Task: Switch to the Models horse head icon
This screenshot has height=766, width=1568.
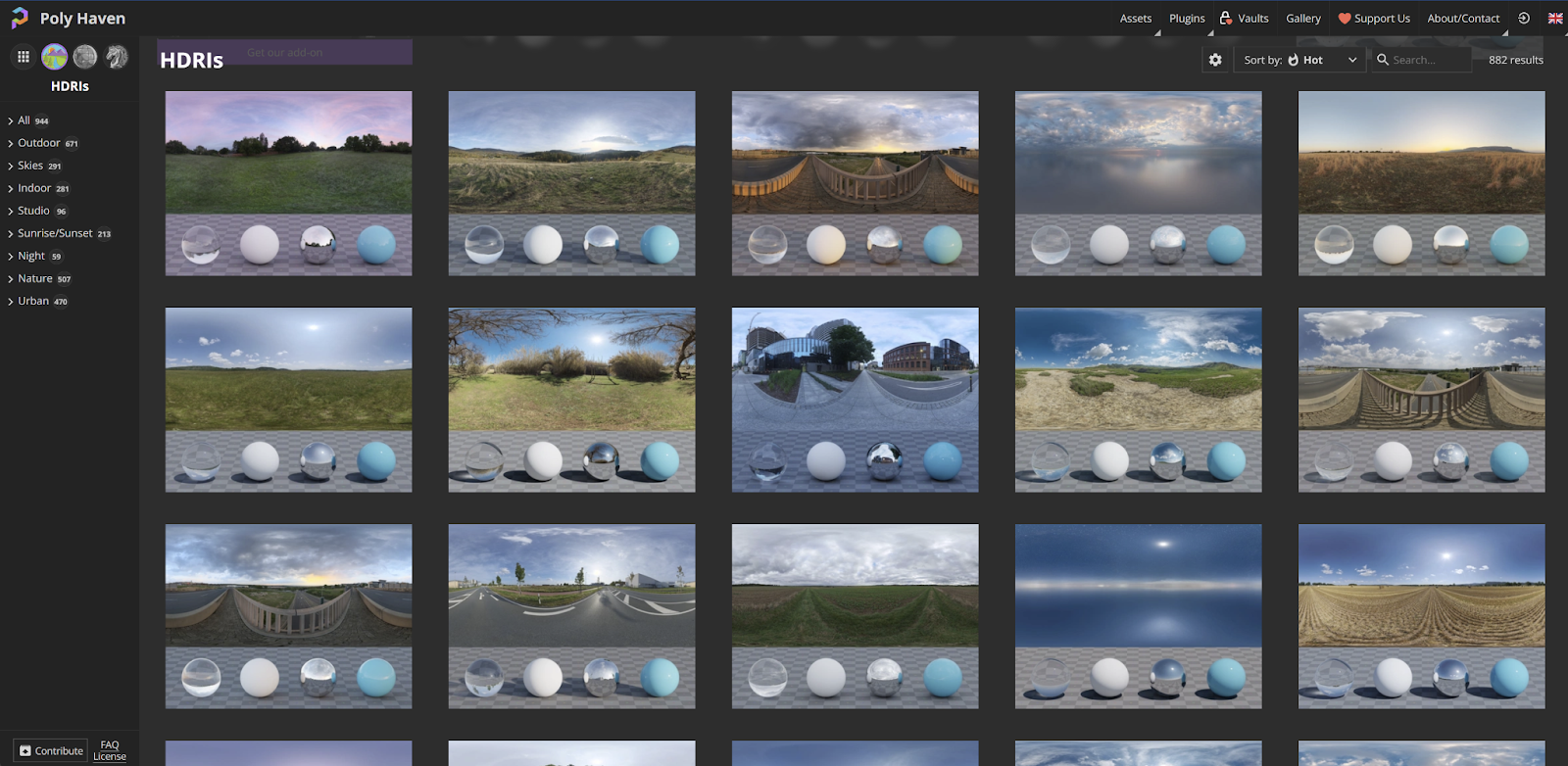Action: pyautogui.click(x=117, y=57)
